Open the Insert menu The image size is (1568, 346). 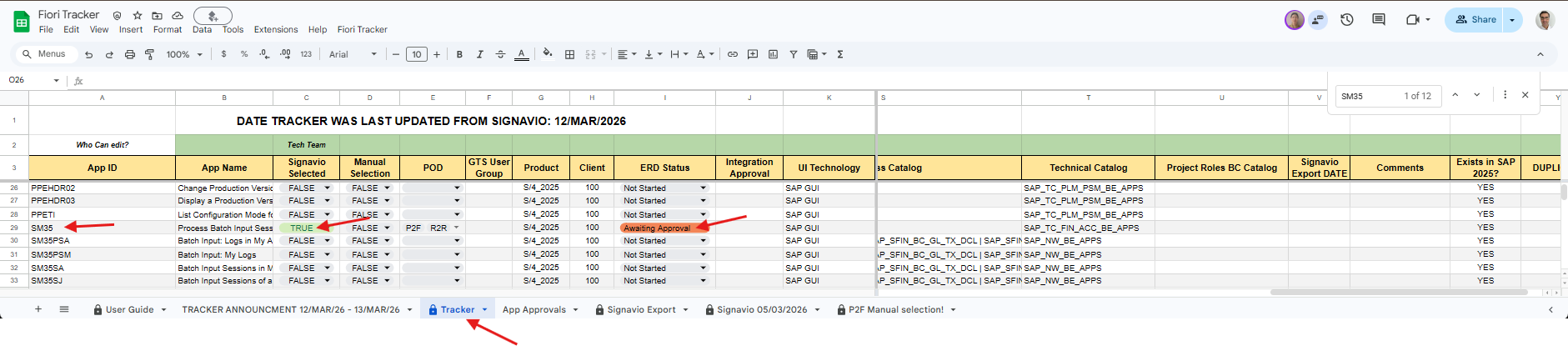click(131, 30)
